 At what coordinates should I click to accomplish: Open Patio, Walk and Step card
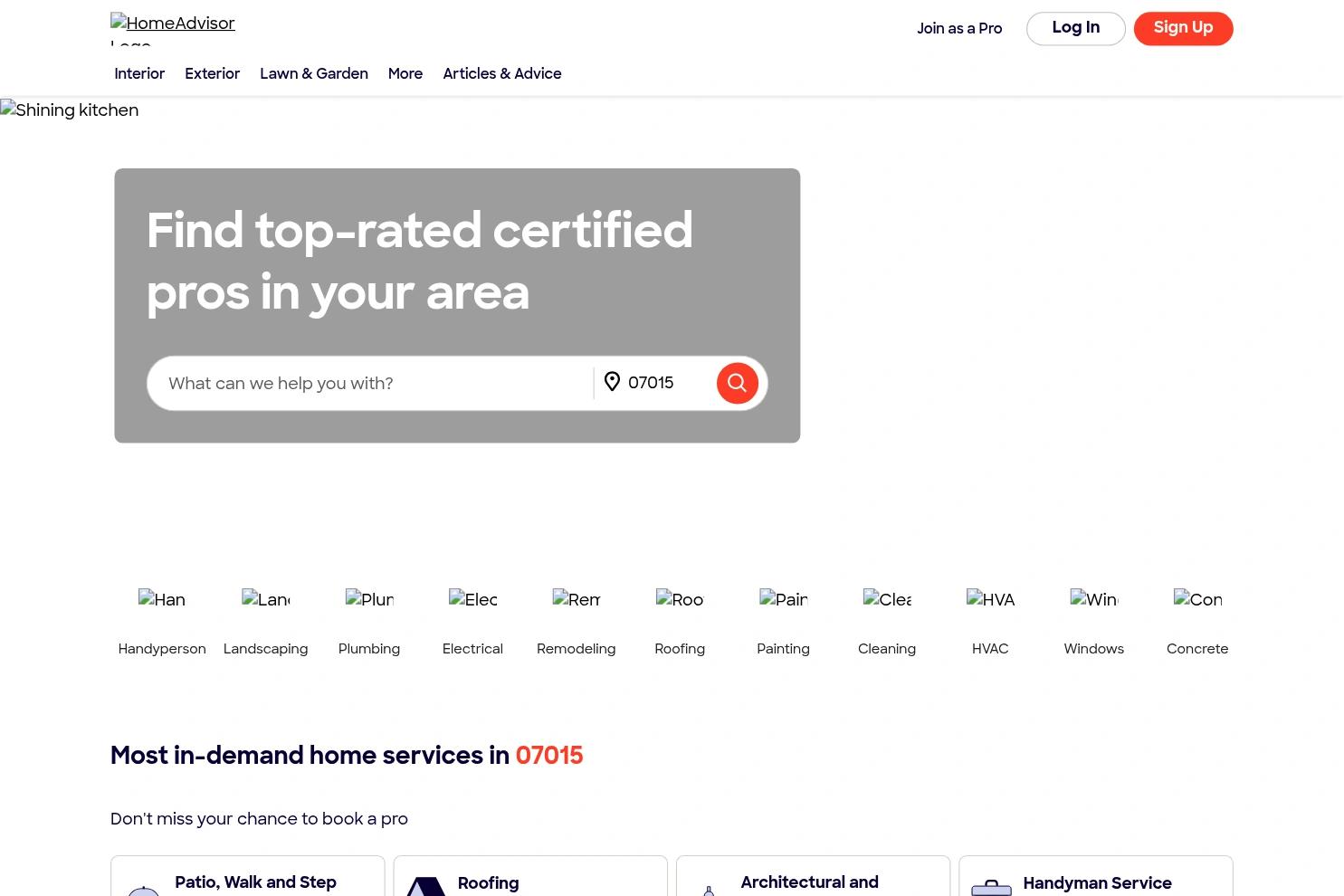tap(248, 876)
